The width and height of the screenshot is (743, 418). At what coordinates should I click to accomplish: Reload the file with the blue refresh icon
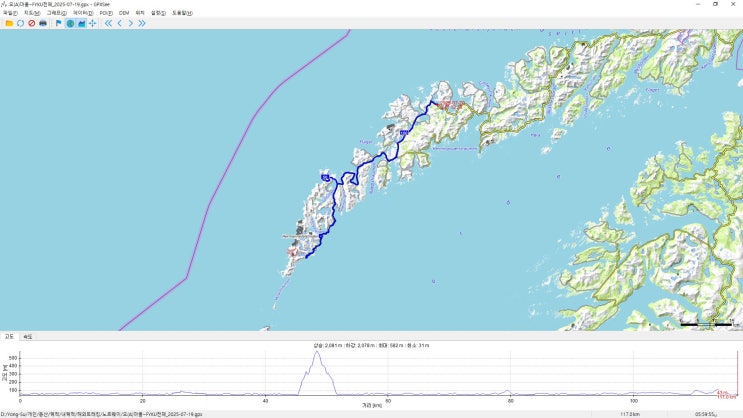(20, 23)
